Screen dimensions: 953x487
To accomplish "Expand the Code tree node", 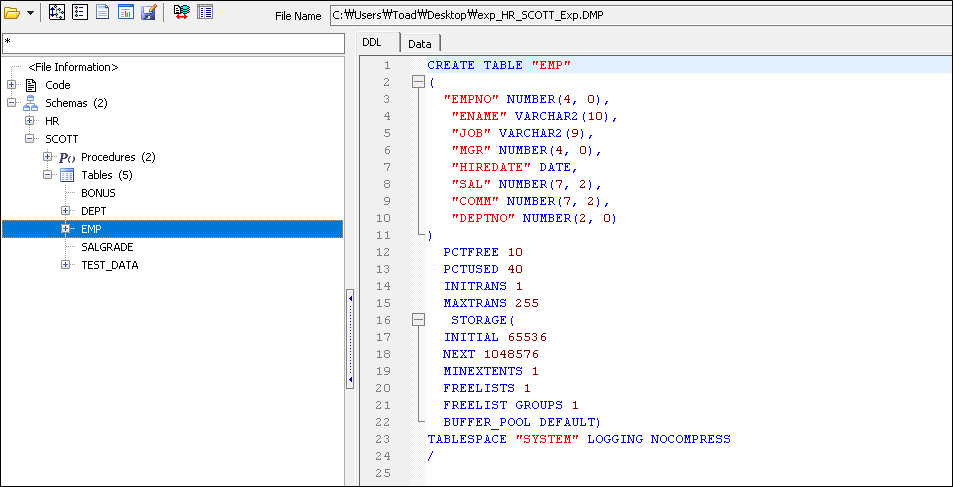I will pyautogui.click(x=12, y=85).
